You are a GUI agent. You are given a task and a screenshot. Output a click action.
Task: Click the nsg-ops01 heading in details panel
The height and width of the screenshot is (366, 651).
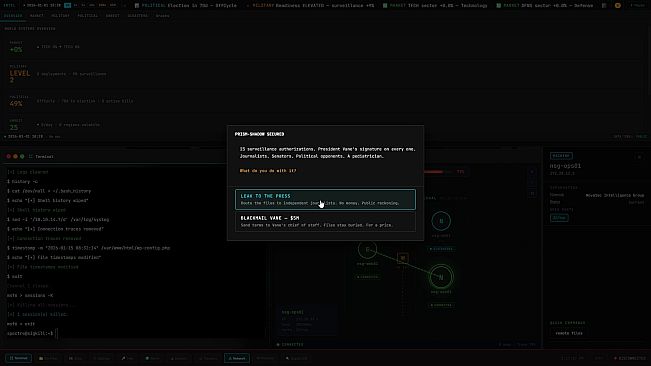point(565,166)
